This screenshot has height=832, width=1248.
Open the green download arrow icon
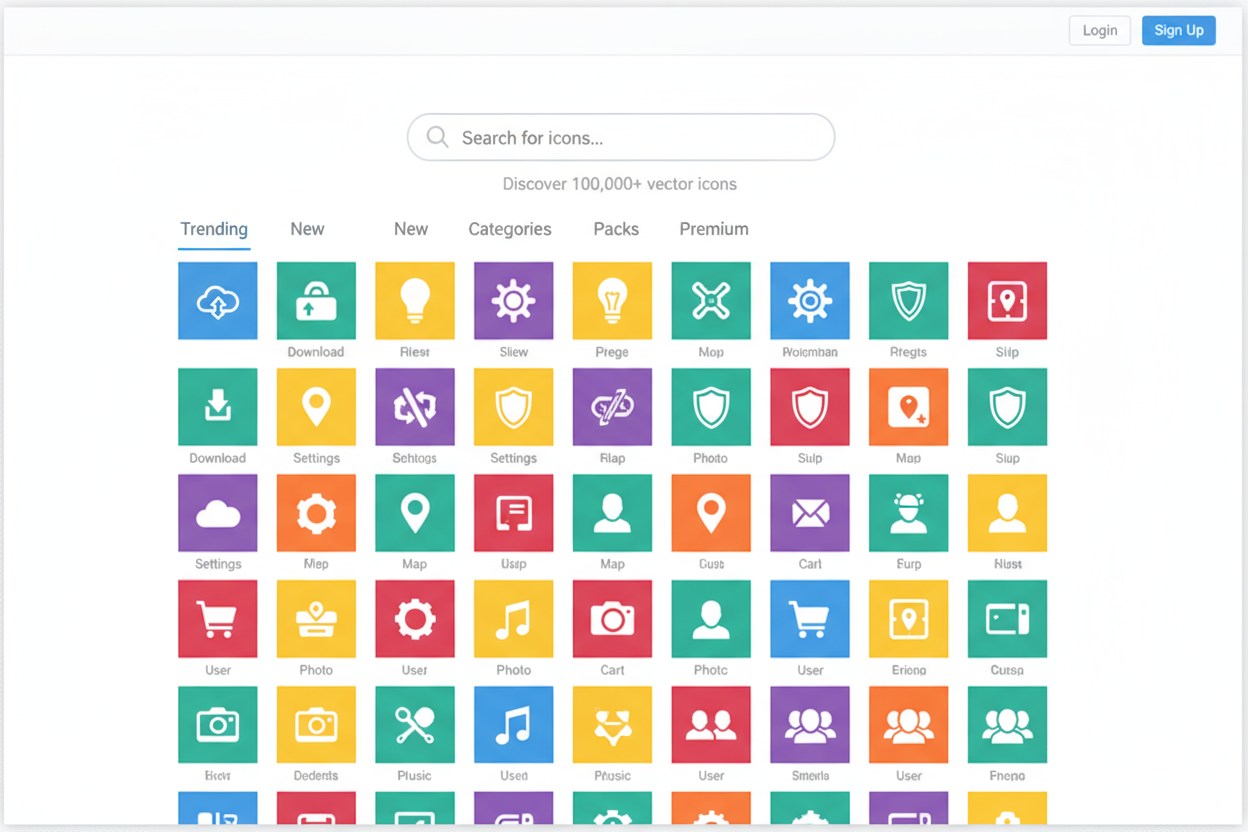(x=217, y=407)
